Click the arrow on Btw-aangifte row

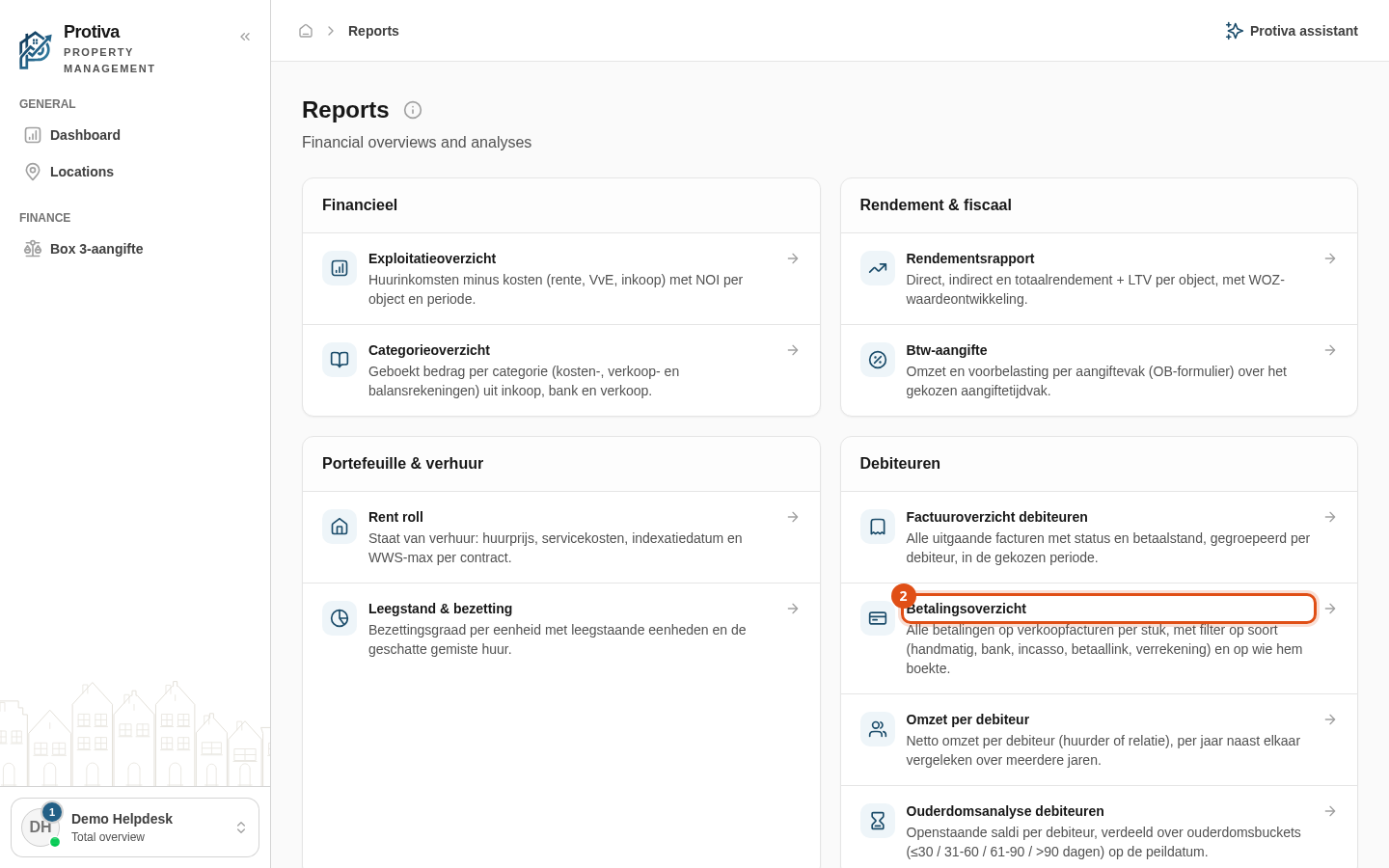pos(1330,350)
